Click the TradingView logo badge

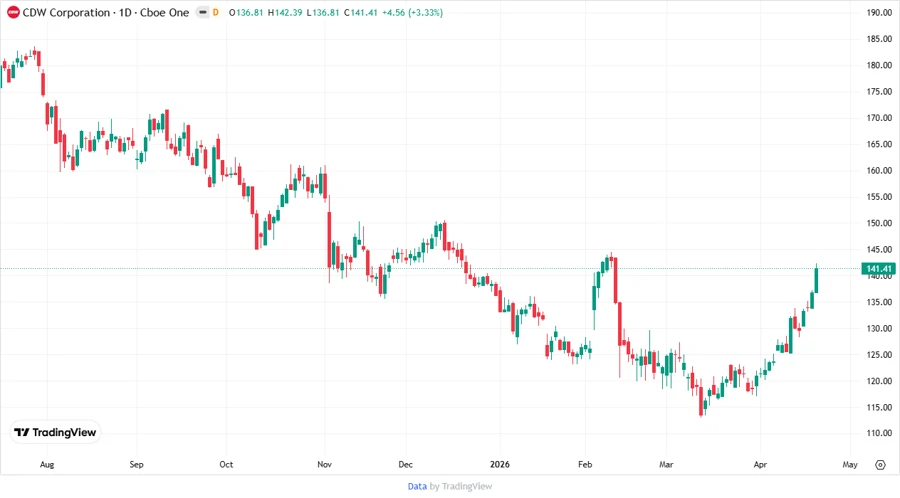pyautogui.click(x=55, y=433)
